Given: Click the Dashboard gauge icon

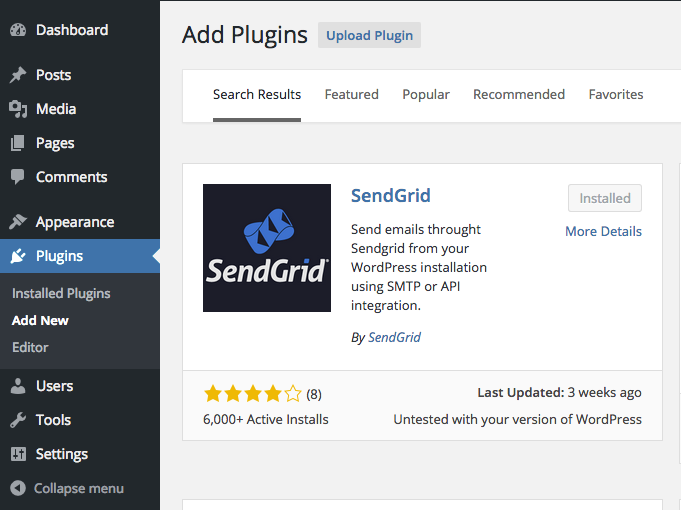Looking at the screenshot, I should pos(18,30).
